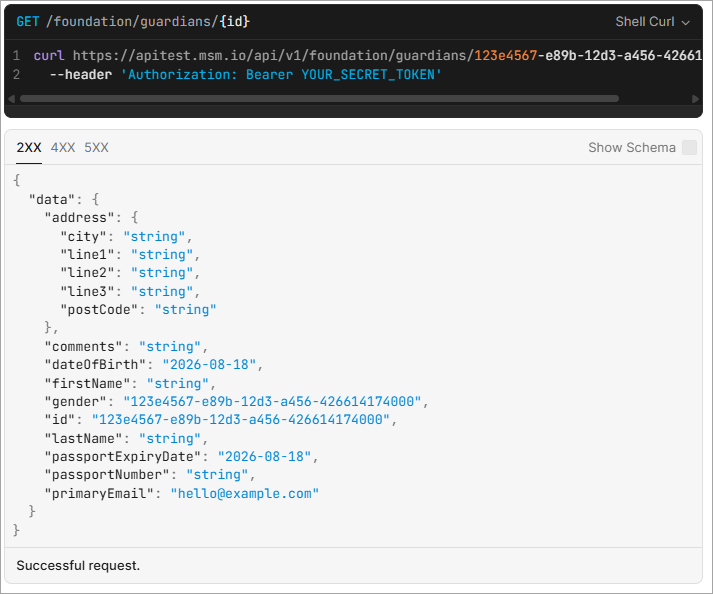This screenshot has width=713, height=594.
Task: Click the gender UUID value
Action: tap(272, 401)
